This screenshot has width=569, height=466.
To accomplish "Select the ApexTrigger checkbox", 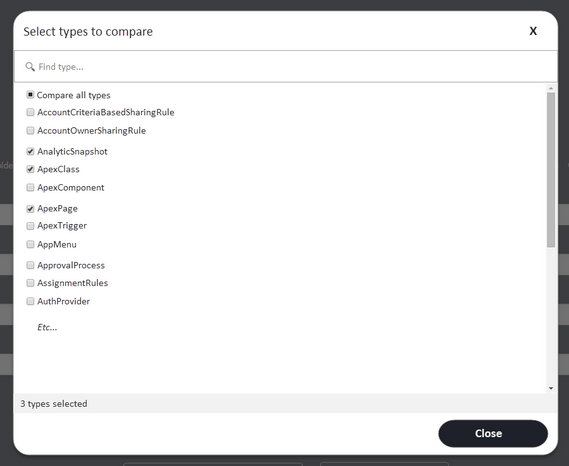I will (x=30, y=226).
